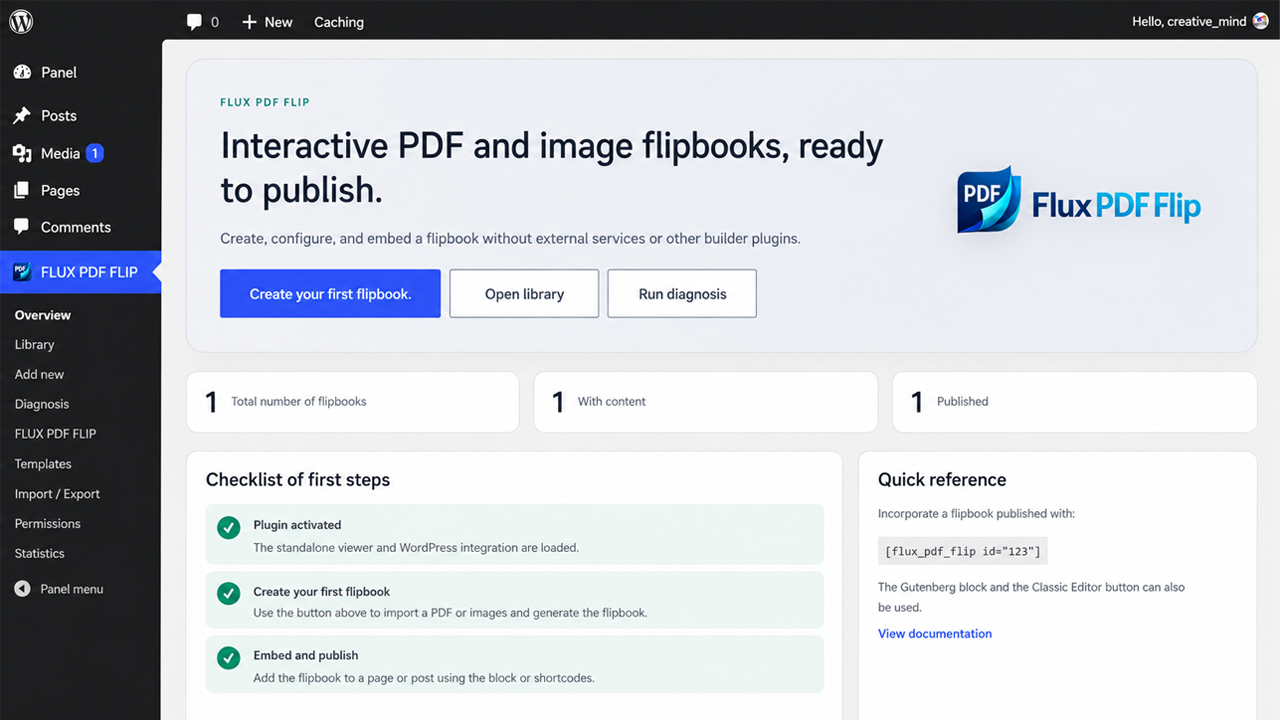
Task: Open the New content menu
Action: [x=267, y=22]
